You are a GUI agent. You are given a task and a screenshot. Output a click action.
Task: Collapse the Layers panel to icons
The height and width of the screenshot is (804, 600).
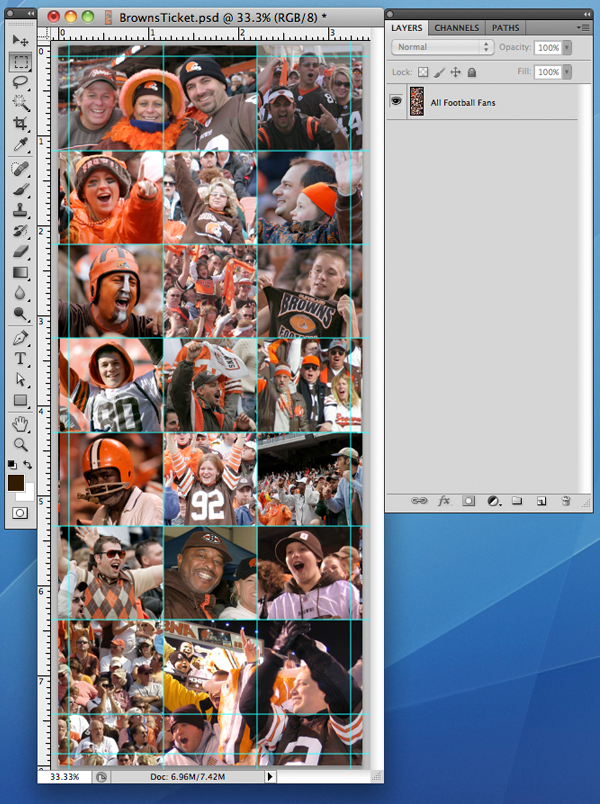coord(587,14)
